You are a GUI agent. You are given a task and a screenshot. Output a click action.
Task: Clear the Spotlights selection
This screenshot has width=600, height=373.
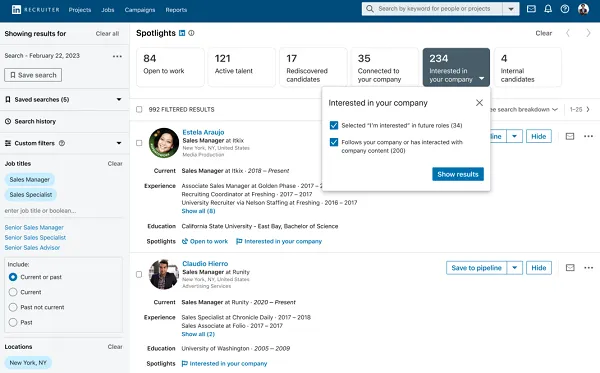(x=543, y=33)
